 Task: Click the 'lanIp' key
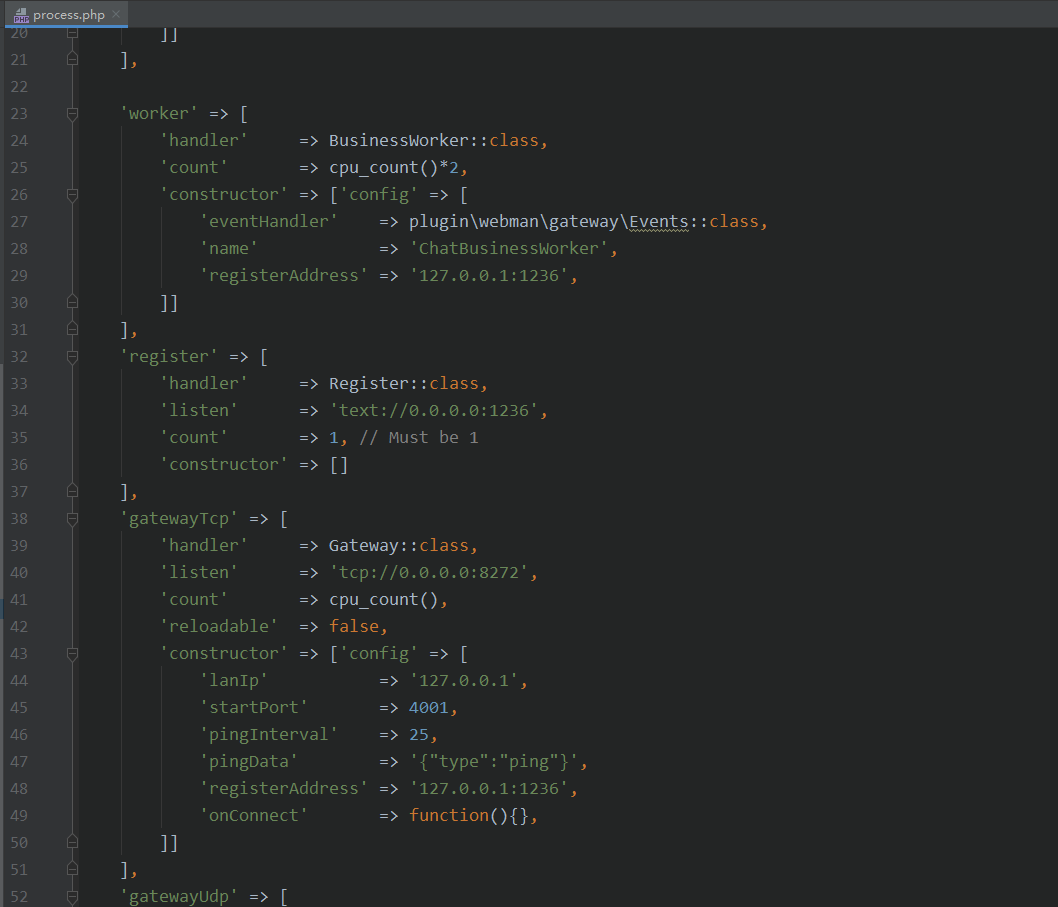pyautogui.click(x=233, y=680)
